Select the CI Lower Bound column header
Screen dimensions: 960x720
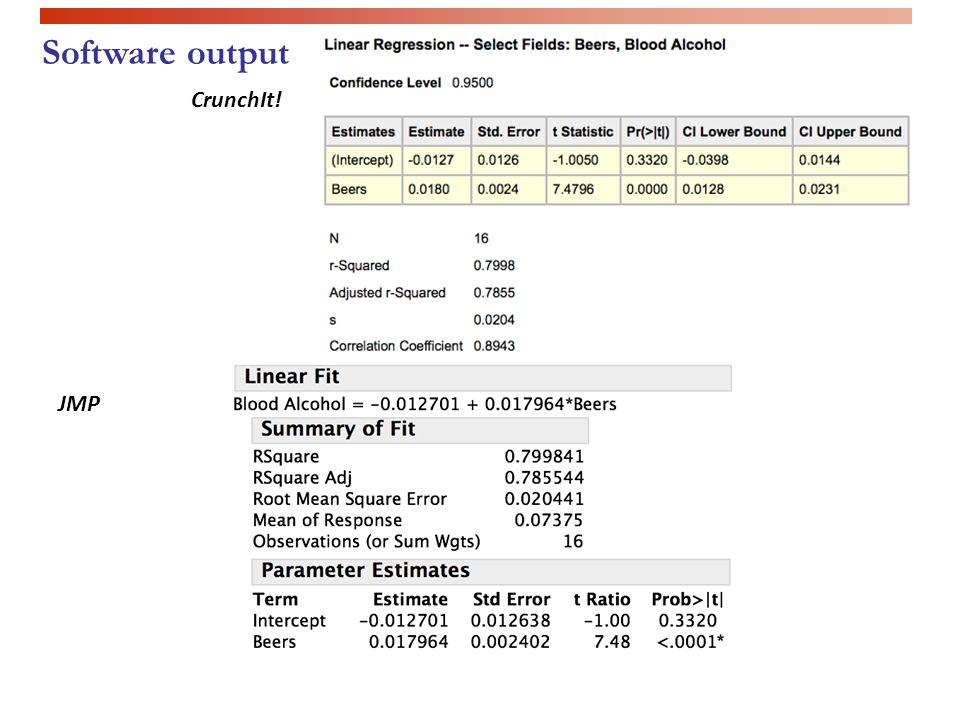pyautogui.click(x=734, y=132)
